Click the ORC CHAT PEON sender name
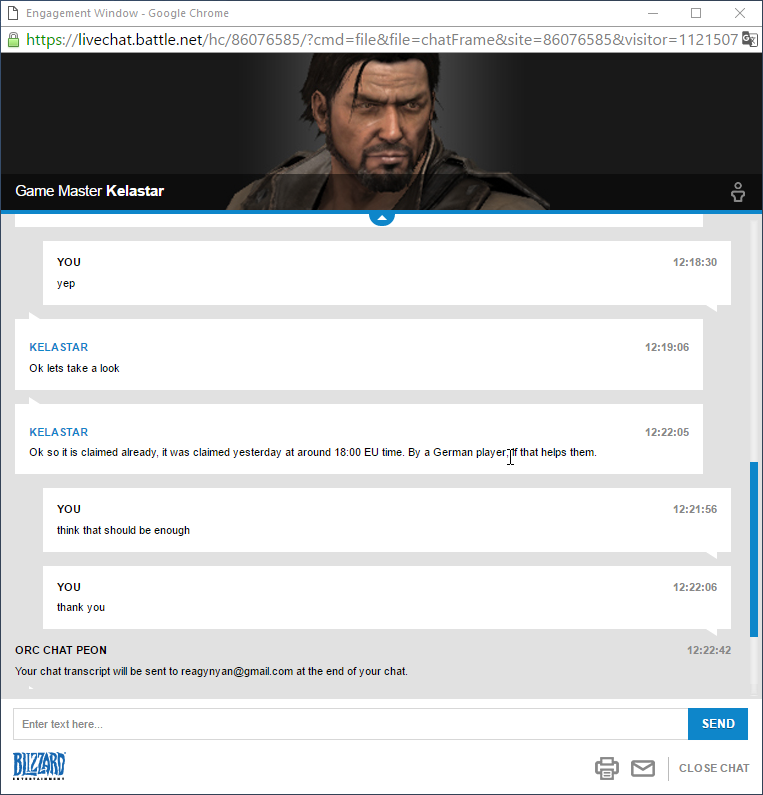Image resolution: width=763 pixels, height=795 pixels. 61,650
